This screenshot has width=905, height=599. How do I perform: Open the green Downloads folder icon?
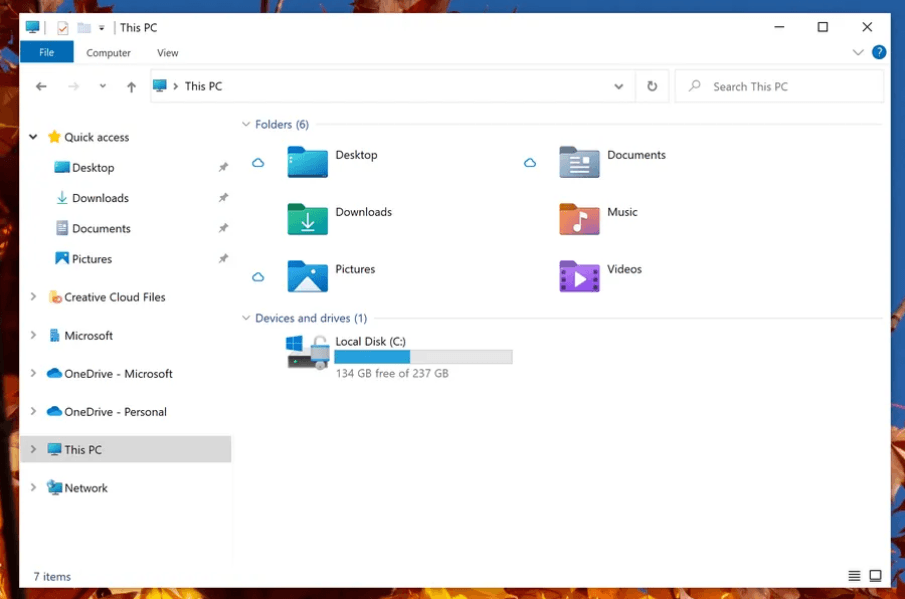tap(307, 219)
